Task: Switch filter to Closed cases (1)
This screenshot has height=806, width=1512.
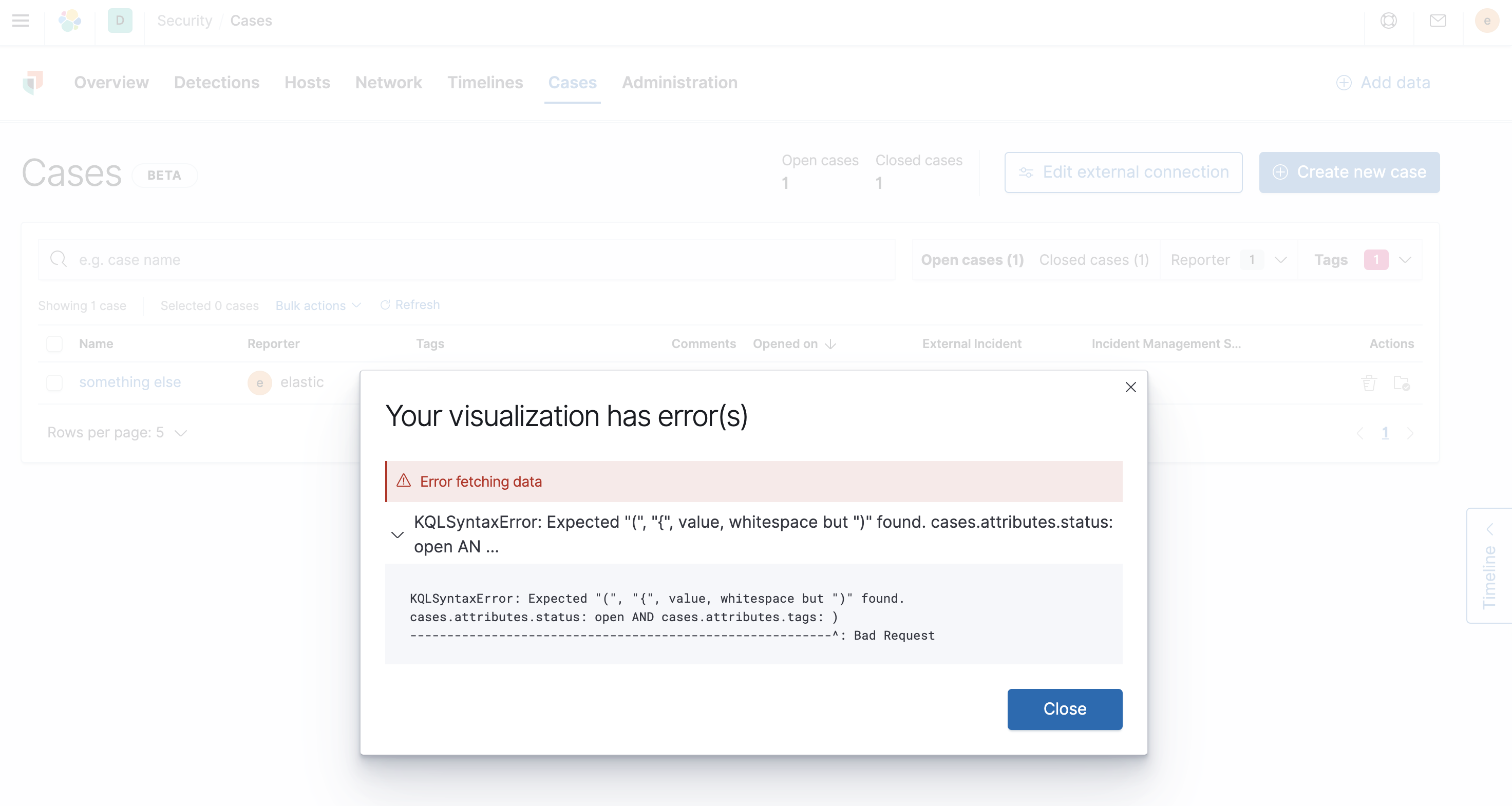Action: [x=1093, y=260]
